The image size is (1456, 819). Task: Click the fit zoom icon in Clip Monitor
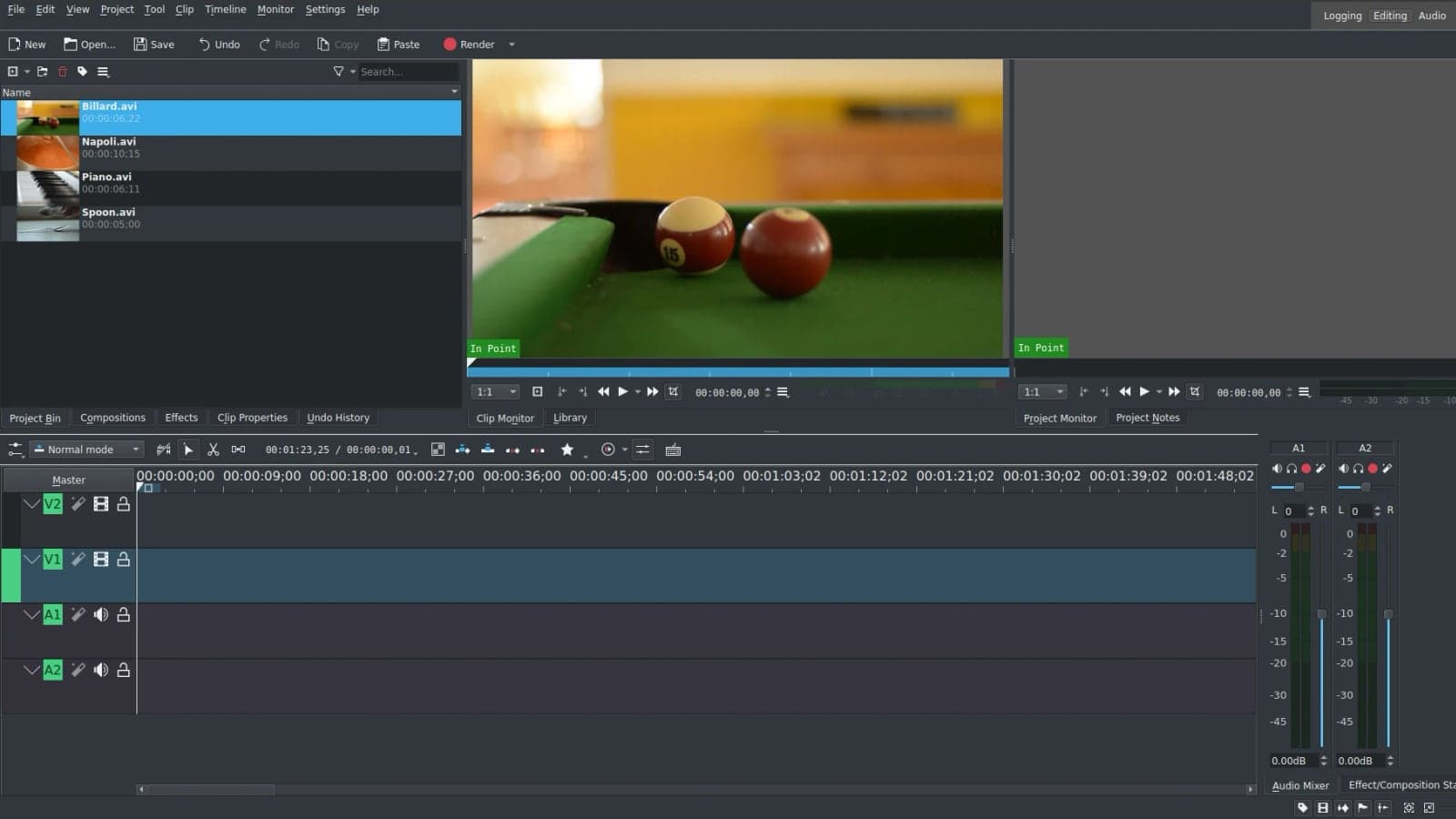[538, 392]
